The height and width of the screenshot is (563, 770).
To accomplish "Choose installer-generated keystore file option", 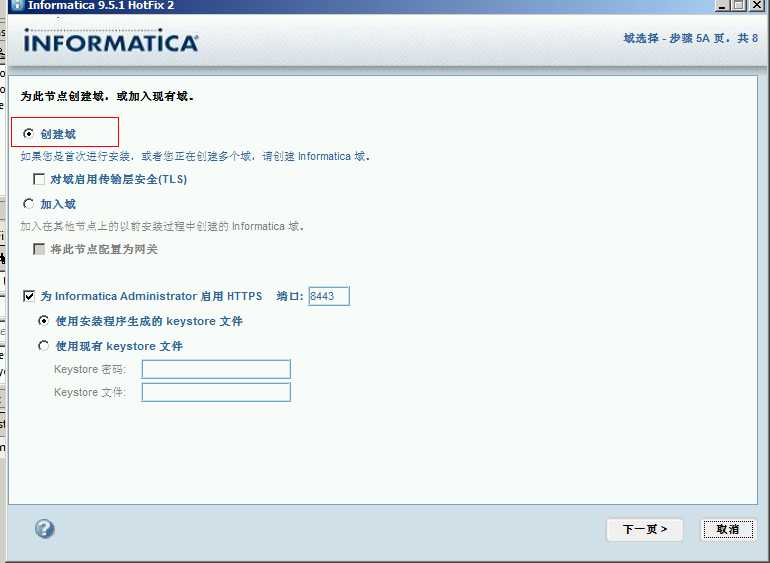I will 44,321.
